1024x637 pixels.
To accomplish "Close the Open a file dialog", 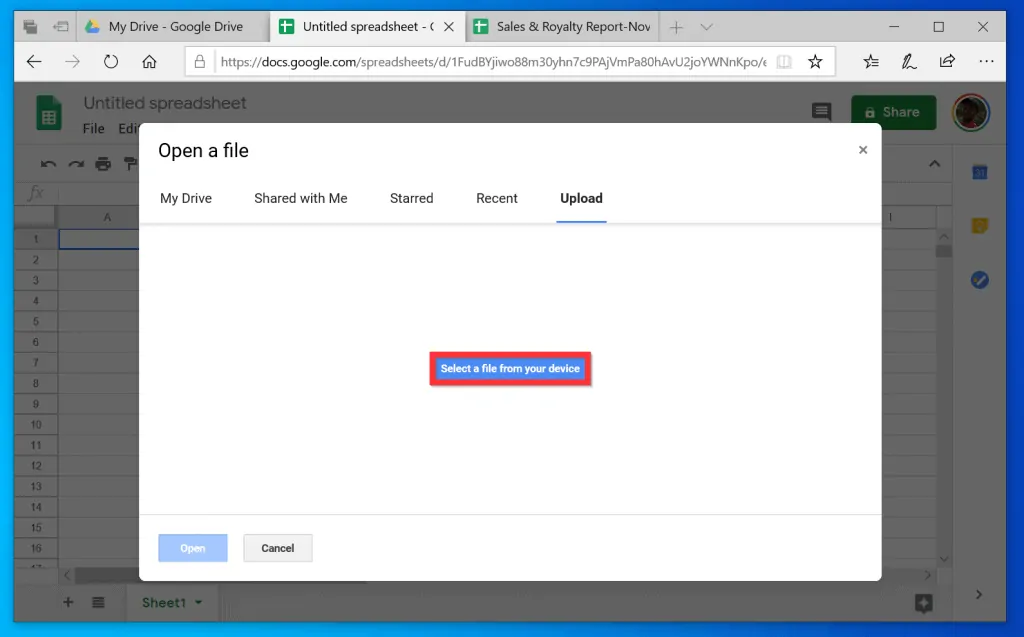I will 862,150.
